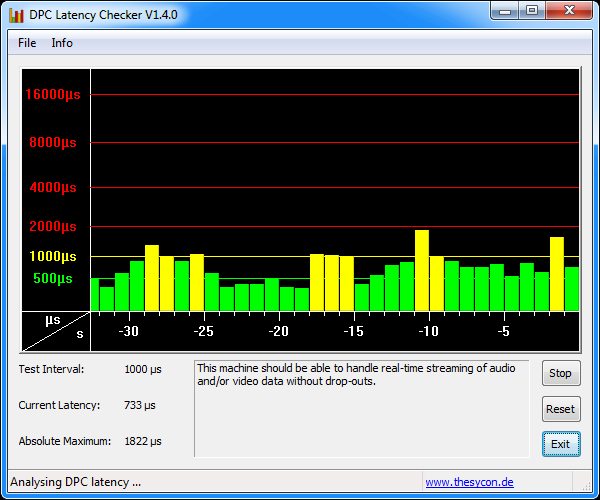600x500 pixels.
Task: Click the Absolute Maximum label
Action: (x=65, y=441)
